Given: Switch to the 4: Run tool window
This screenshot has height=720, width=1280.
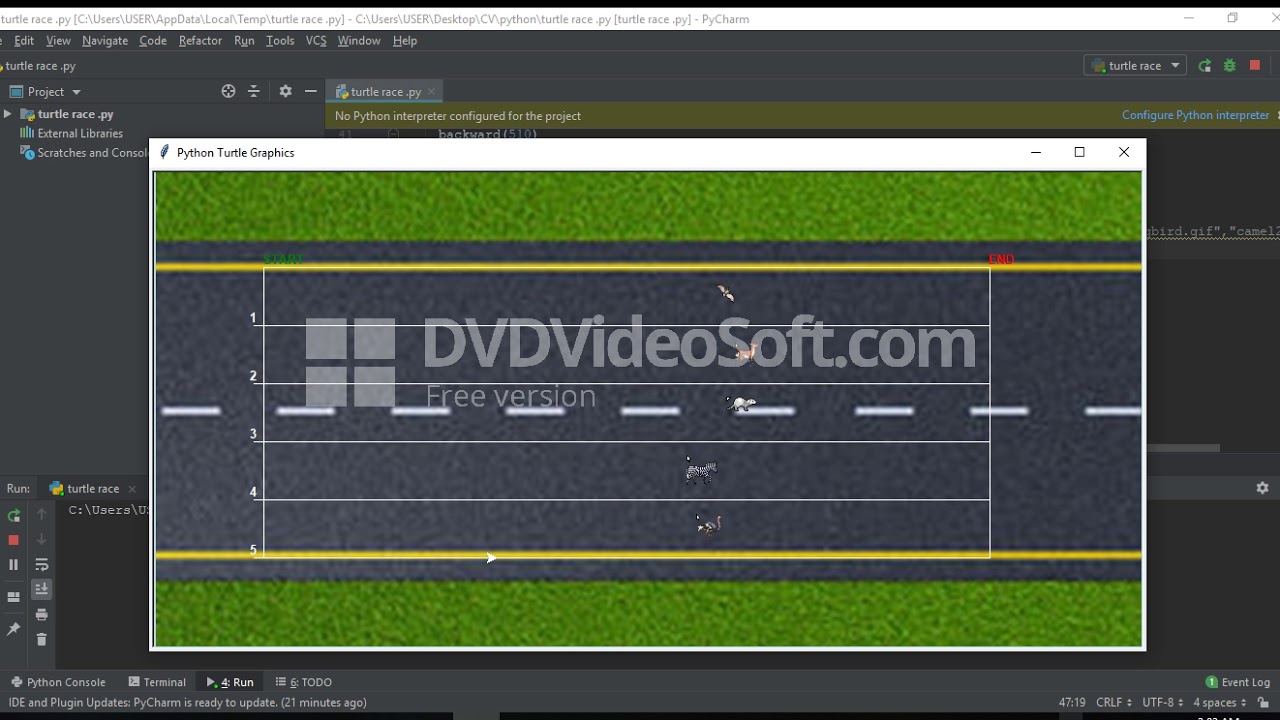Looking at the screenshot, I should click(x=230, y=682).
